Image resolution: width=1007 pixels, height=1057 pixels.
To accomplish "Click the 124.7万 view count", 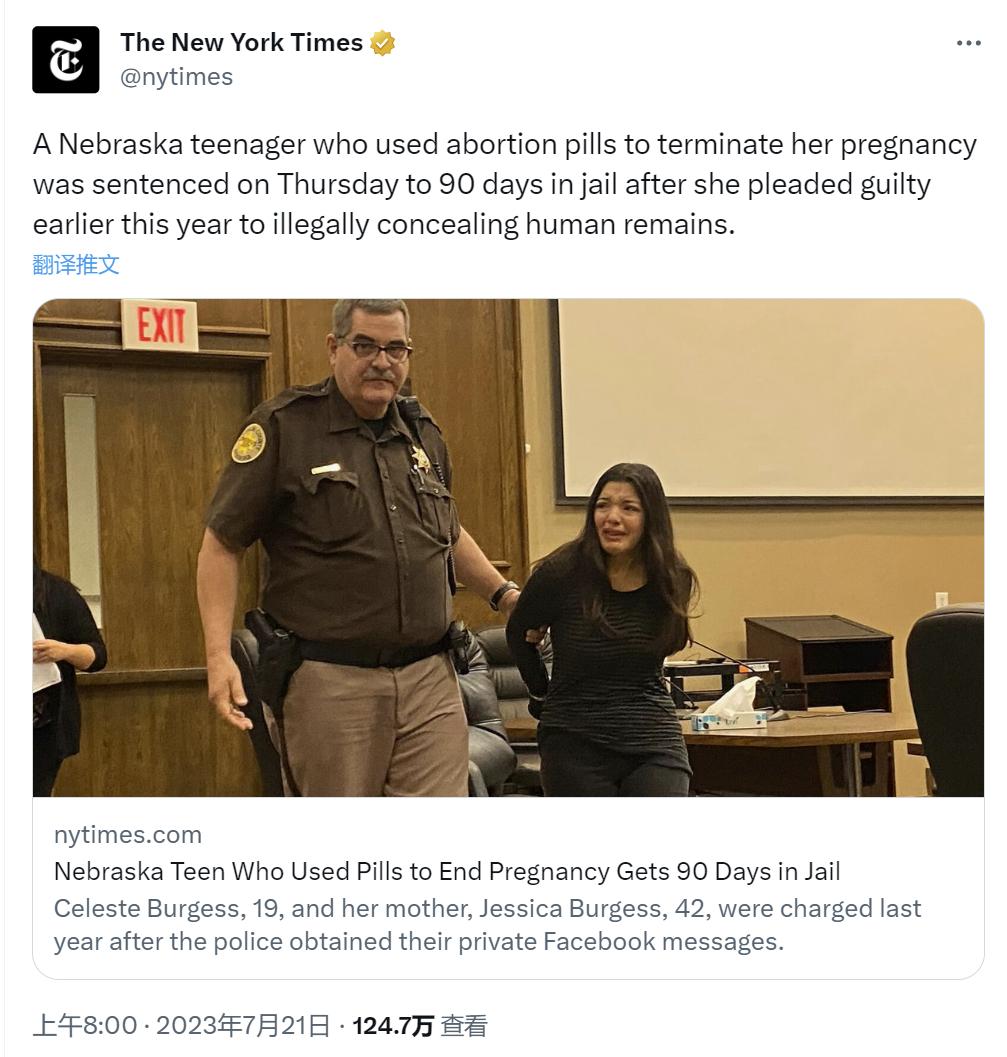I will 392,1026.
